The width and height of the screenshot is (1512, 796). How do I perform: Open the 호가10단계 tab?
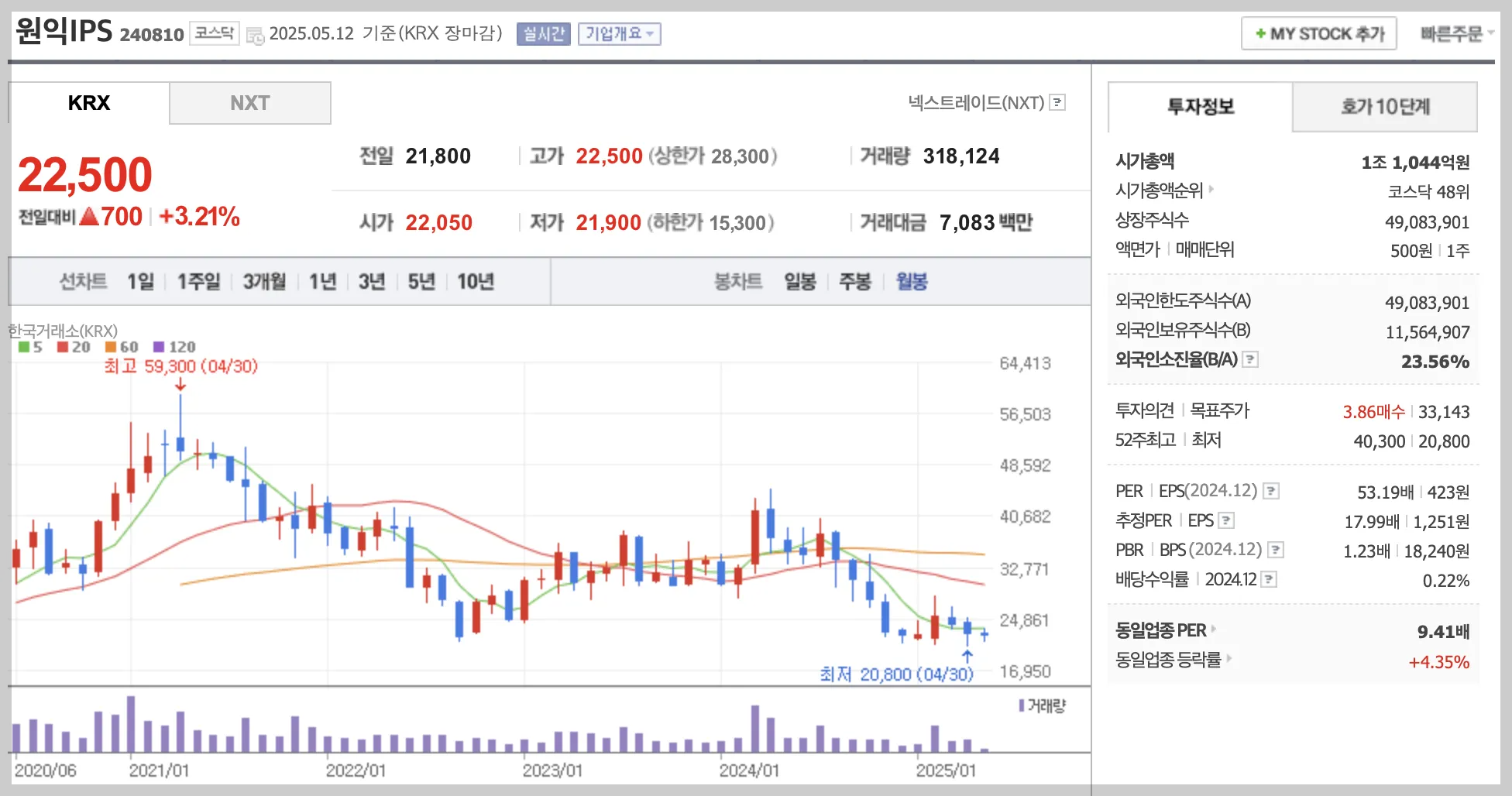point(1385,107)
